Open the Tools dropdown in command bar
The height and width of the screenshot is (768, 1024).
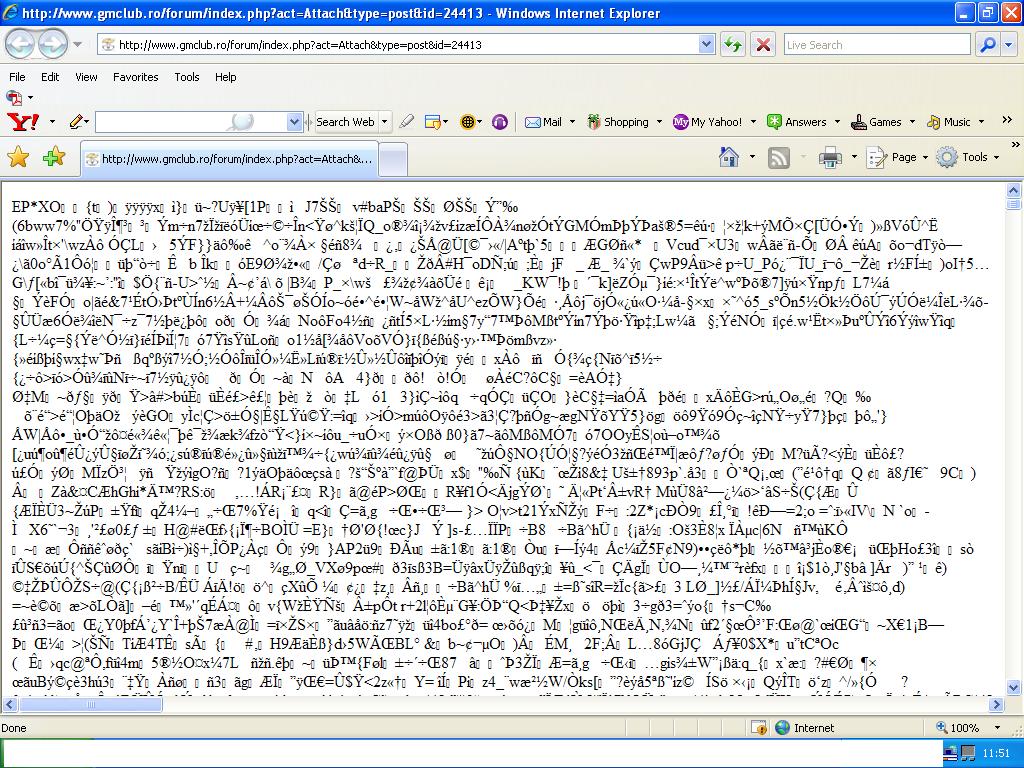coord(966,157)
